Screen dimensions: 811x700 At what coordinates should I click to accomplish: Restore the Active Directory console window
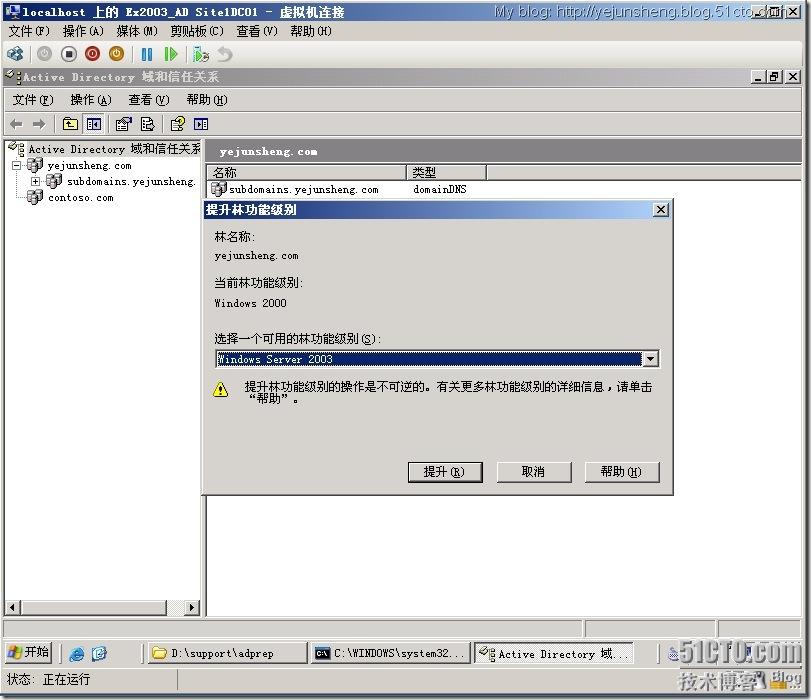(x=774, y=77)
